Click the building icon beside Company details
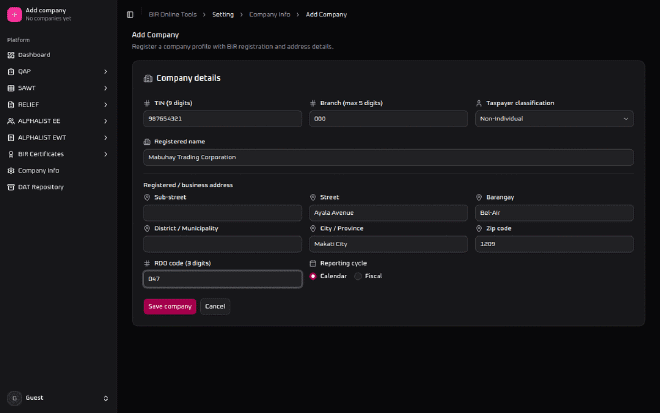 tap(148, 78)
